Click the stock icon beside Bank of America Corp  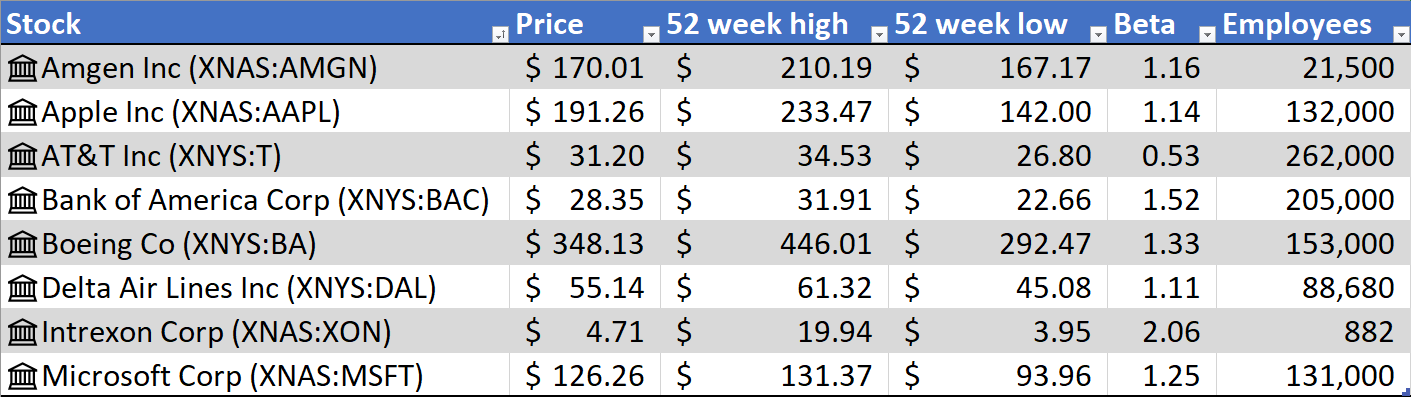[x=20, y=200]
